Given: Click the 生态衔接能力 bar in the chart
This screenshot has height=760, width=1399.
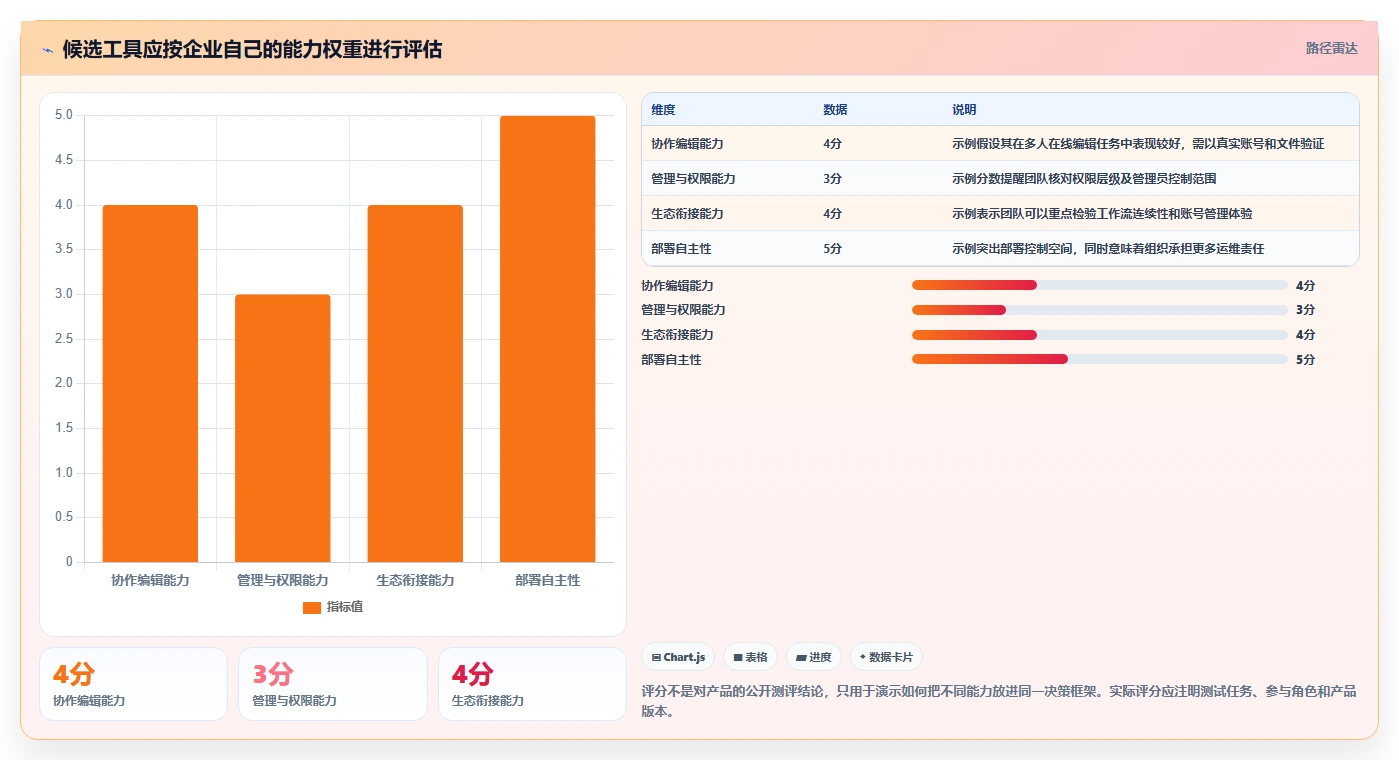Looking at the screenshot, I should (x=415, y=383).
